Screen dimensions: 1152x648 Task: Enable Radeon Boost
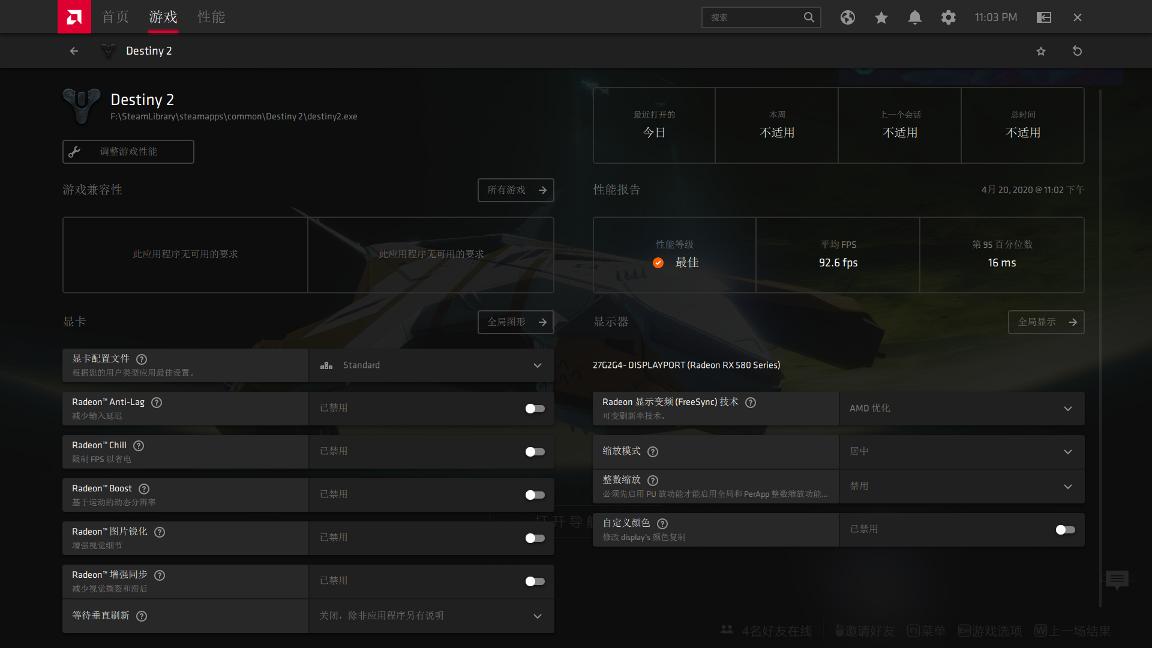(x=535, y=494)
